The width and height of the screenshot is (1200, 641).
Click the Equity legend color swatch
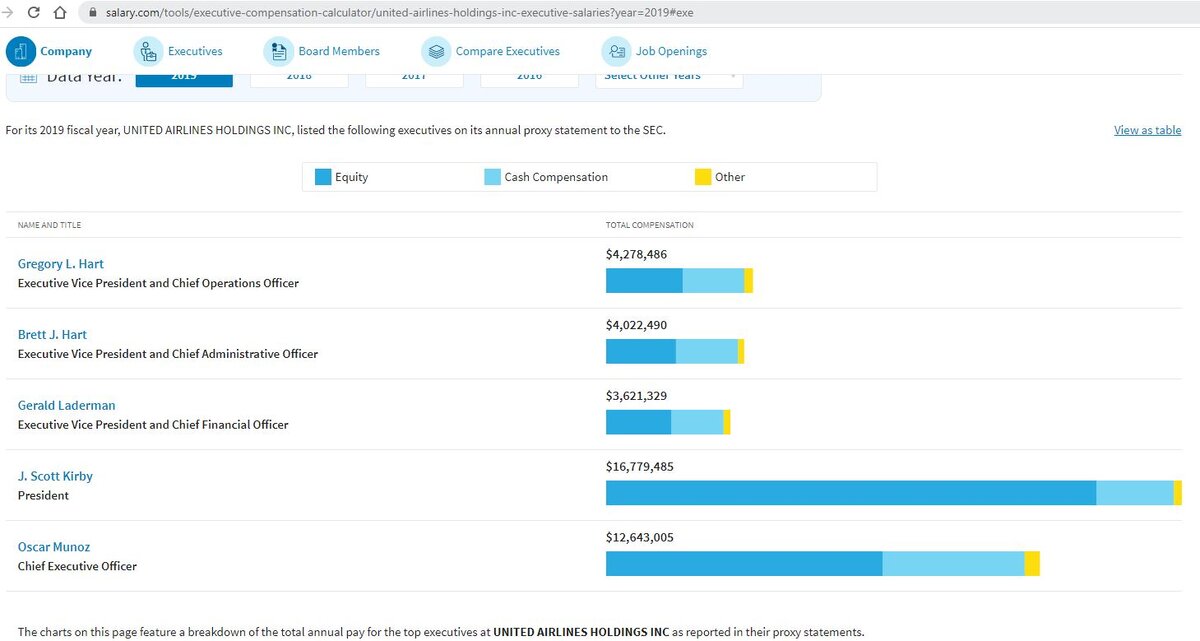click(323, 177)
